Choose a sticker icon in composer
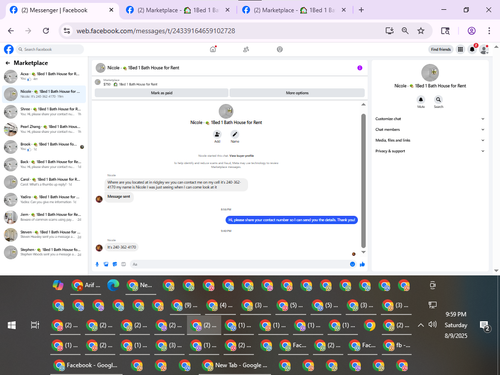This screenshot has width=500, height=375. pos(115,264)
